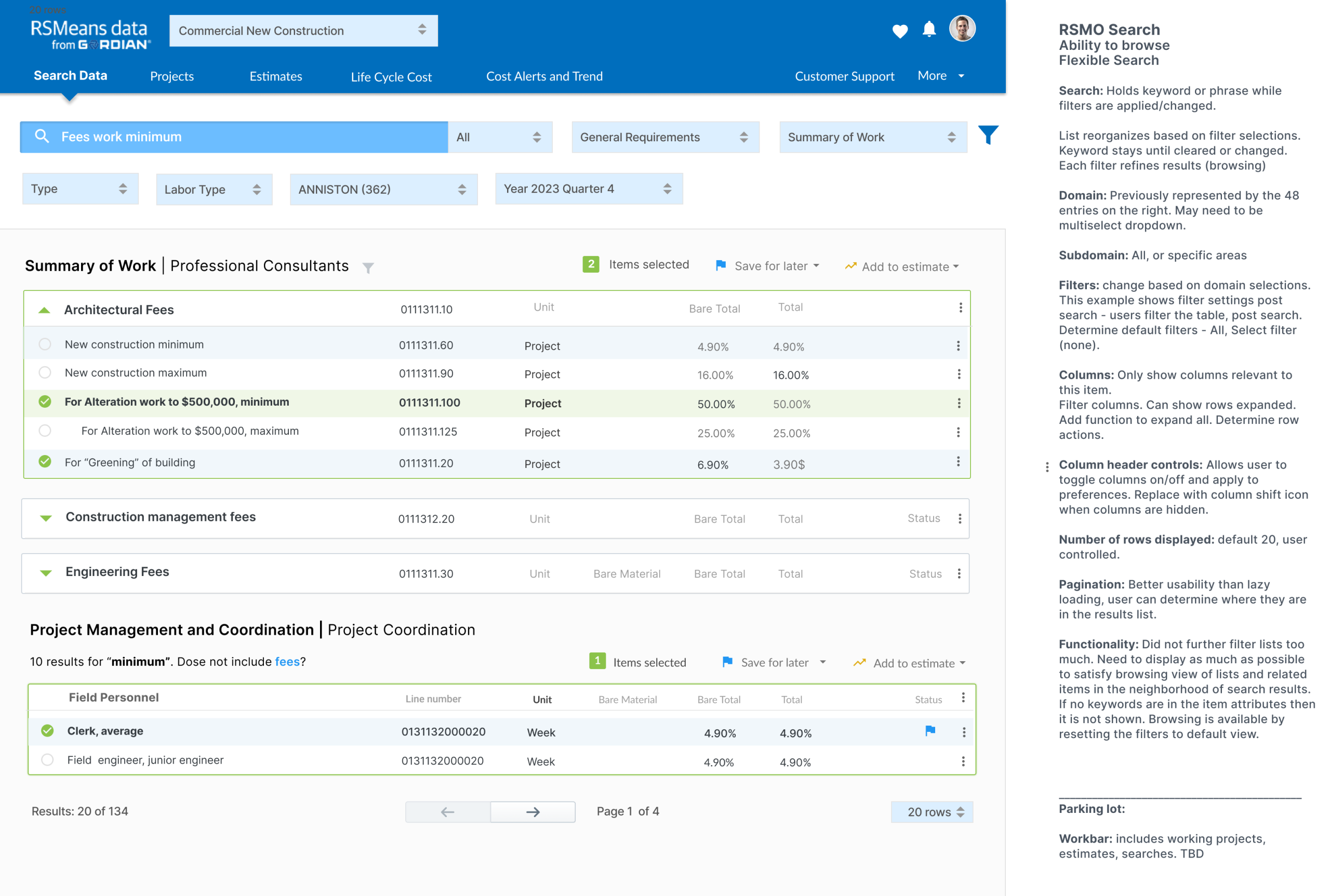The width and height of the screenshot is (1330, 896).
Task: Click the flag icon on Clerk, average row
Action: pos(930,731)
